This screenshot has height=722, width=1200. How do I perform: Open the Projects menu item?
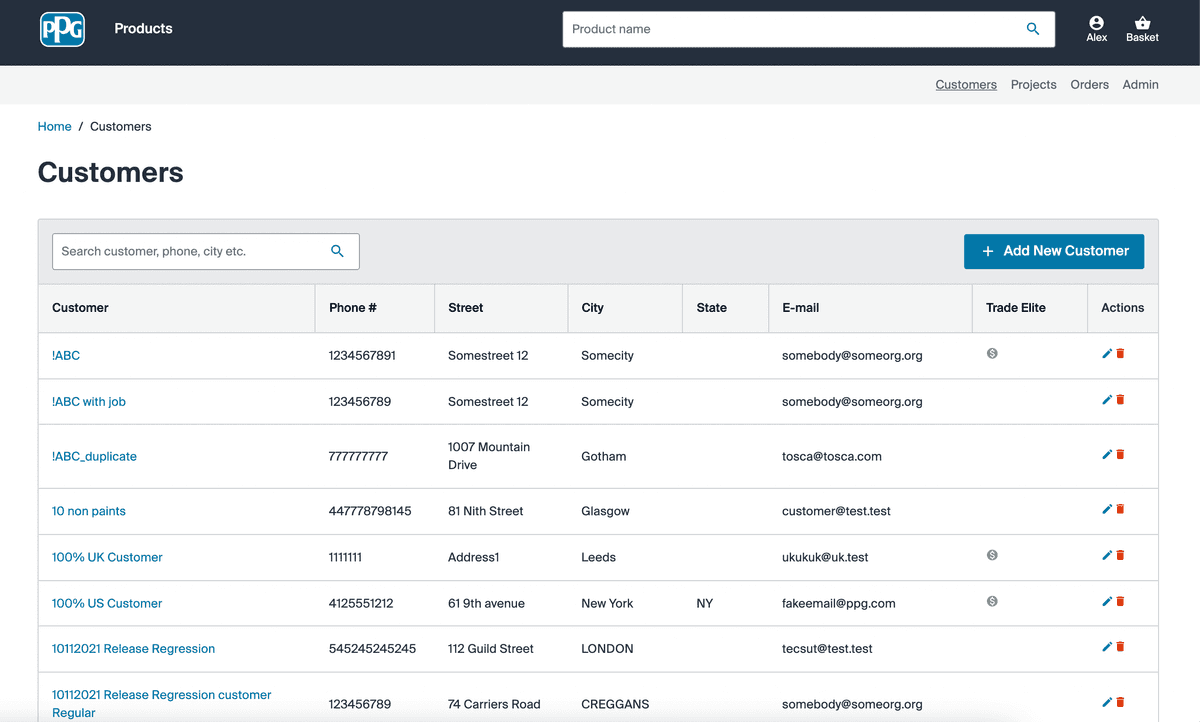pos(1033,85)
